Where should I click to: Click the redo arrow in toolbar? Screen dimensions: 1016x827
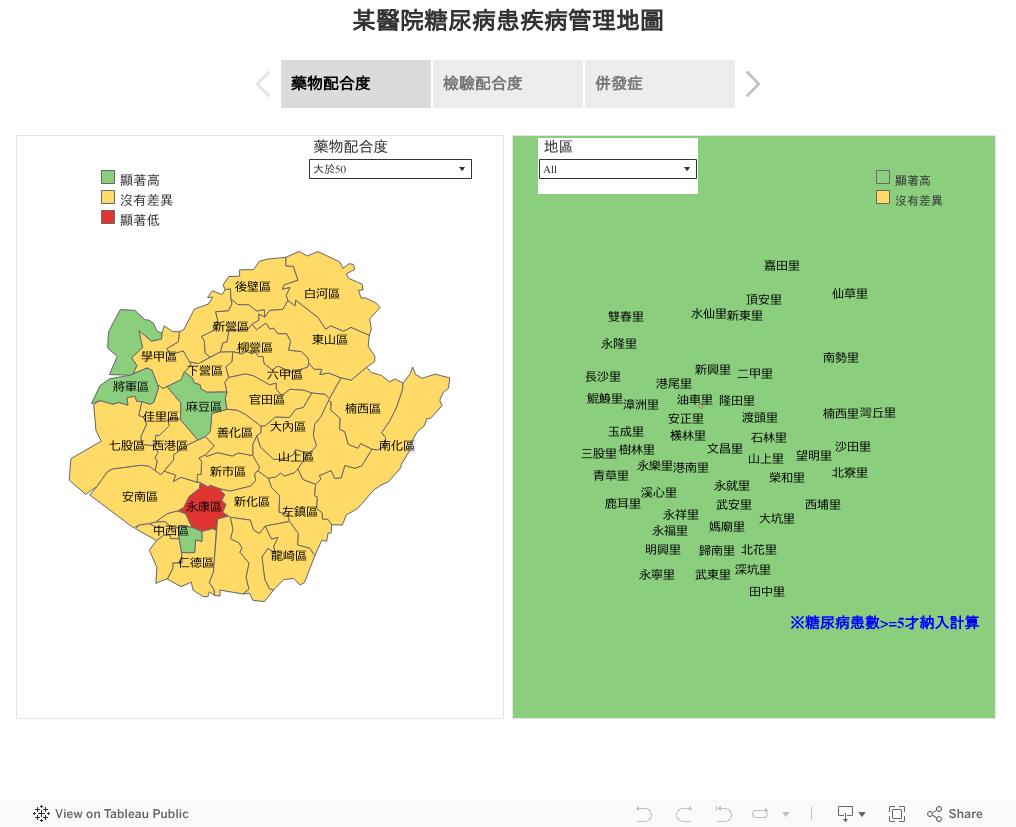(684, 813)
